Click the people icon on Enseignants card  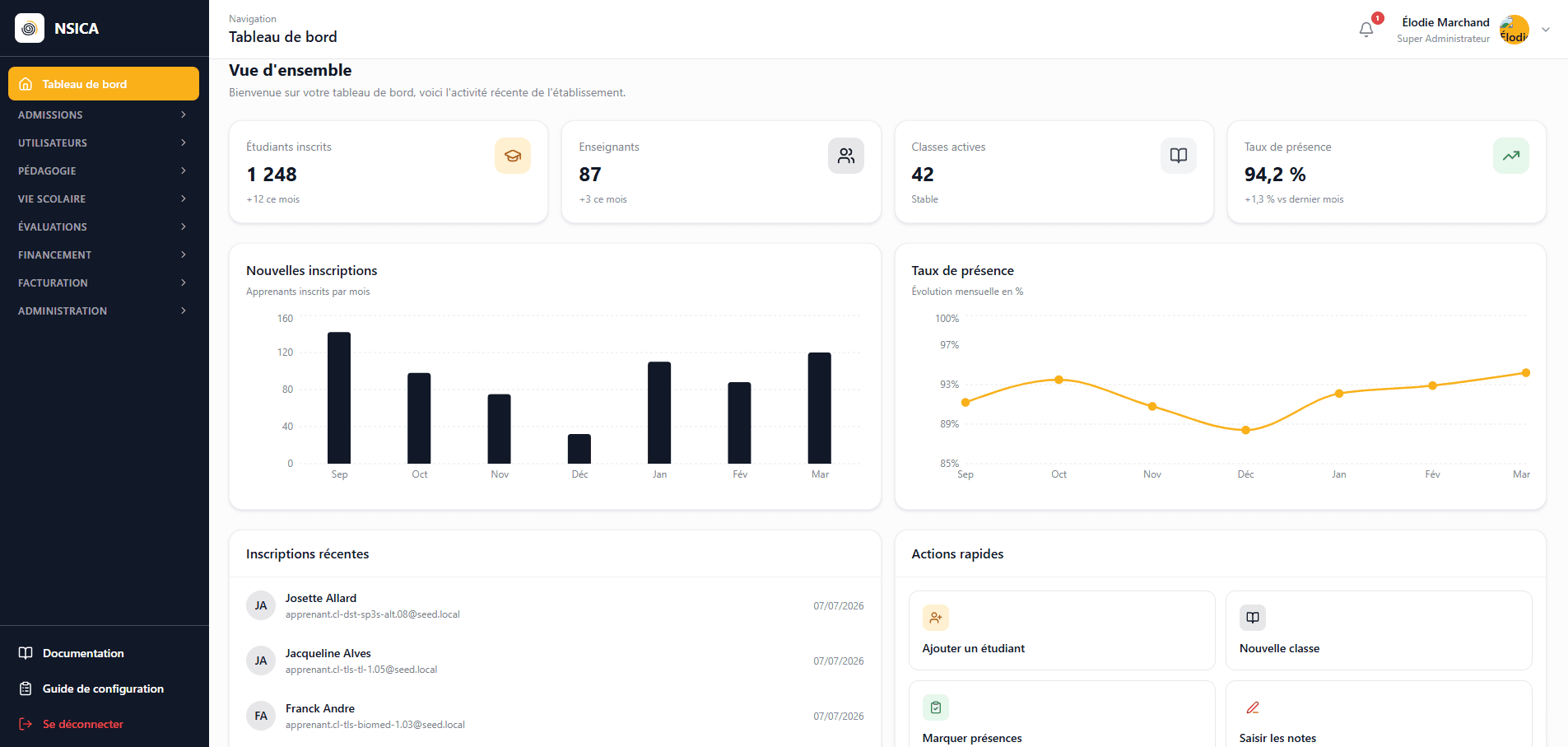(x=846, y=156)
